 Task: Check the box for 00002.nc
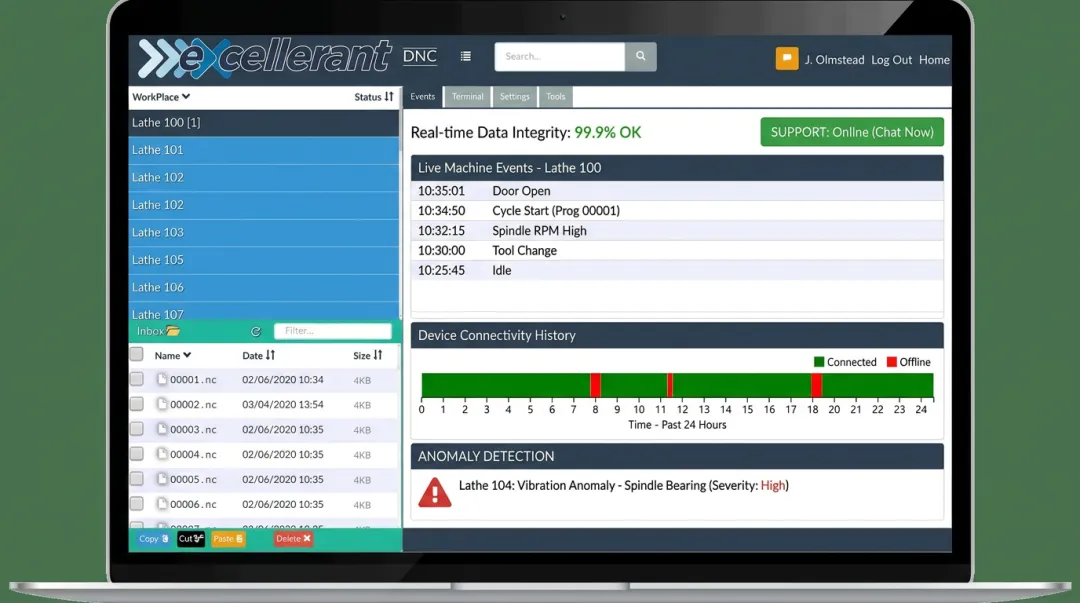136,404
